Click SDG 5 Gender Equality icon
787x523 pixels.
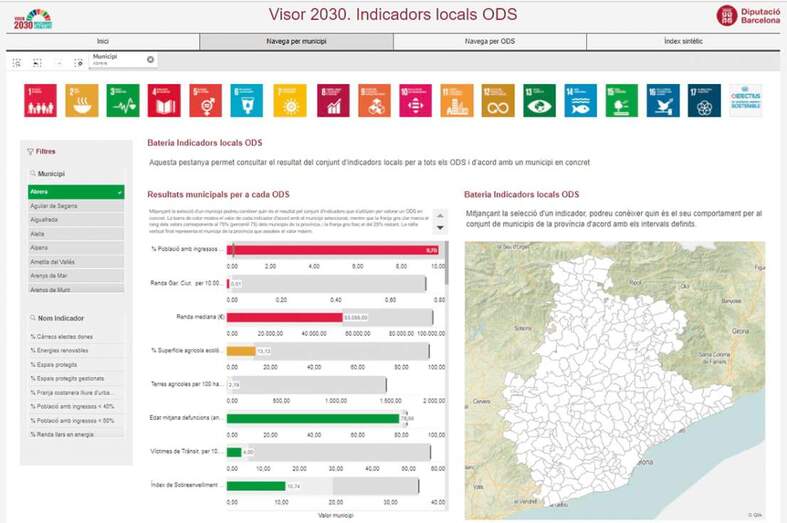(206, 100)
